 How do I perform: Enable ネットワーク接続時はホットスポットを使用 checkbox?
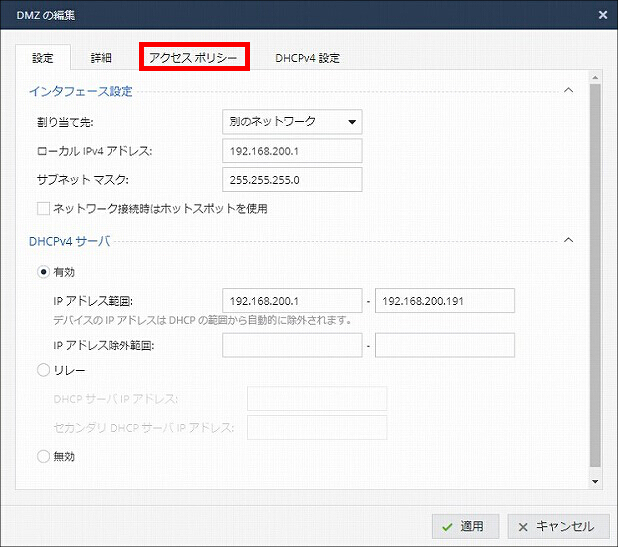tap(43, 208)
